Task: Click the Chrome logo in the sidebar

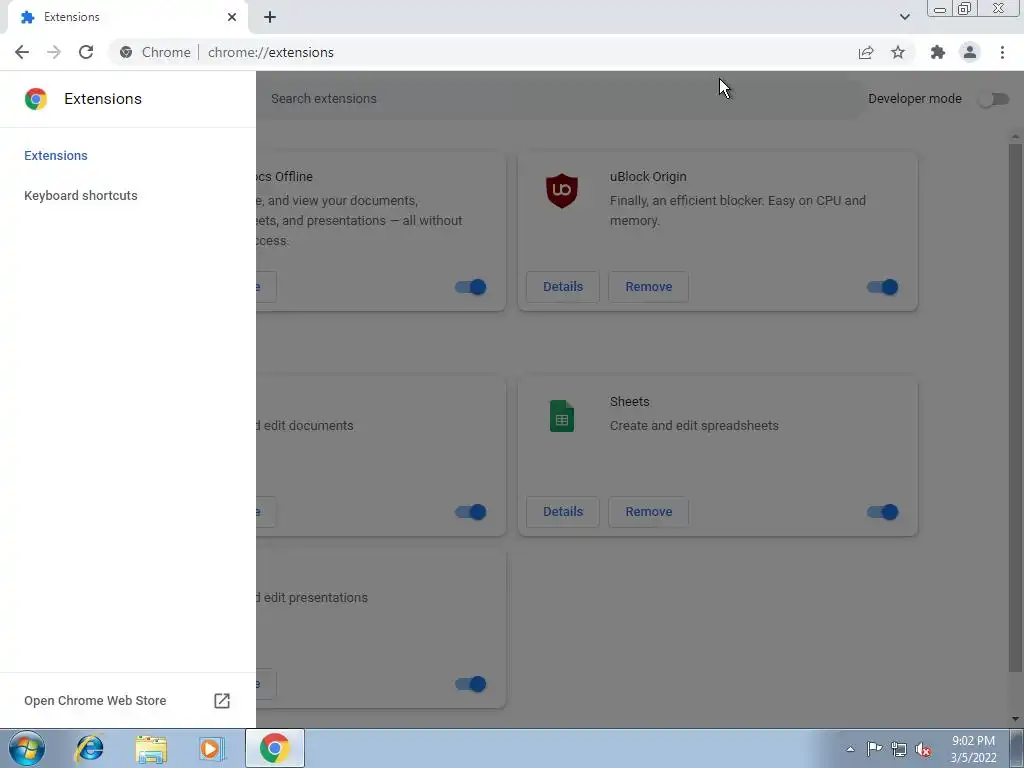Action: coord(36,99)
